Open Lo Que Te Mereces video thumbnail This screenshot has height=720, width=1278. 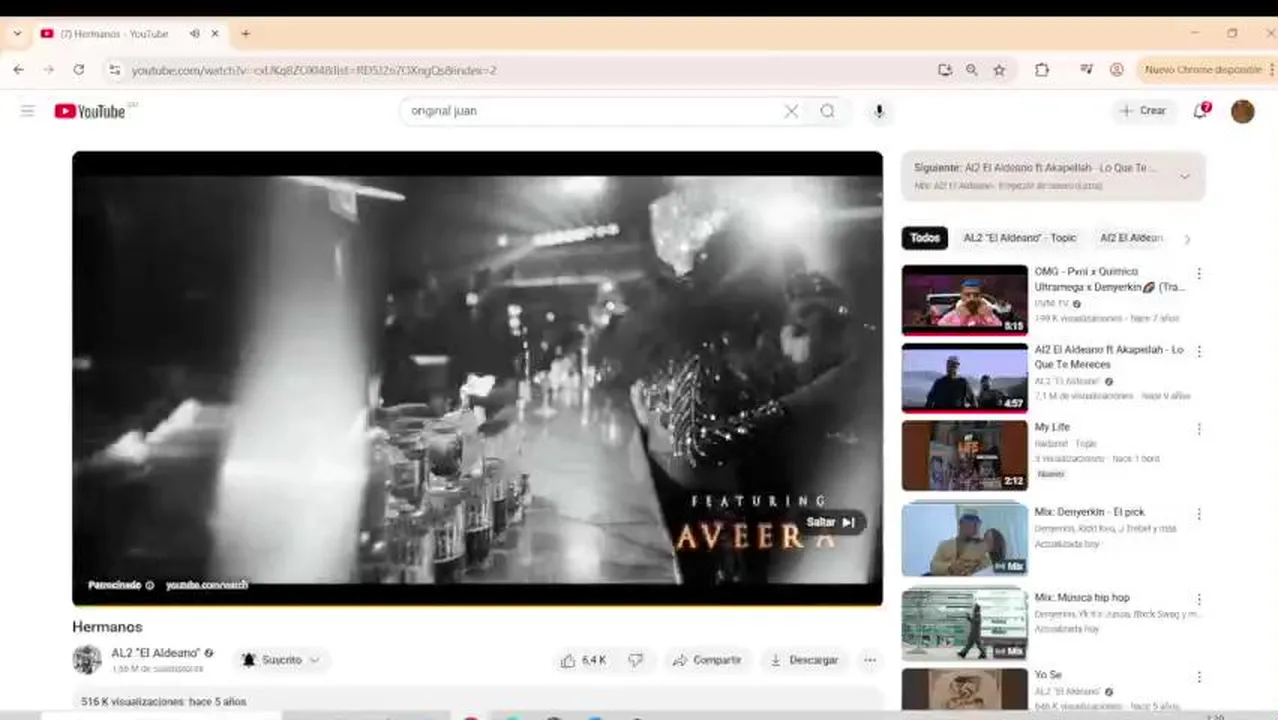coord(965,378)
